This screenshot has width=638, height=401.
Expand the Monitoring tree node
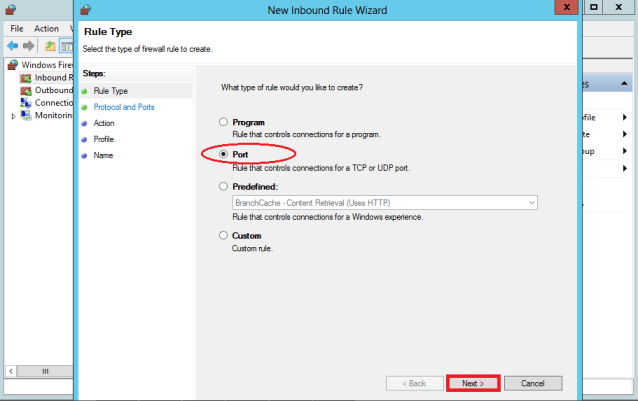(x=13, y=116)
